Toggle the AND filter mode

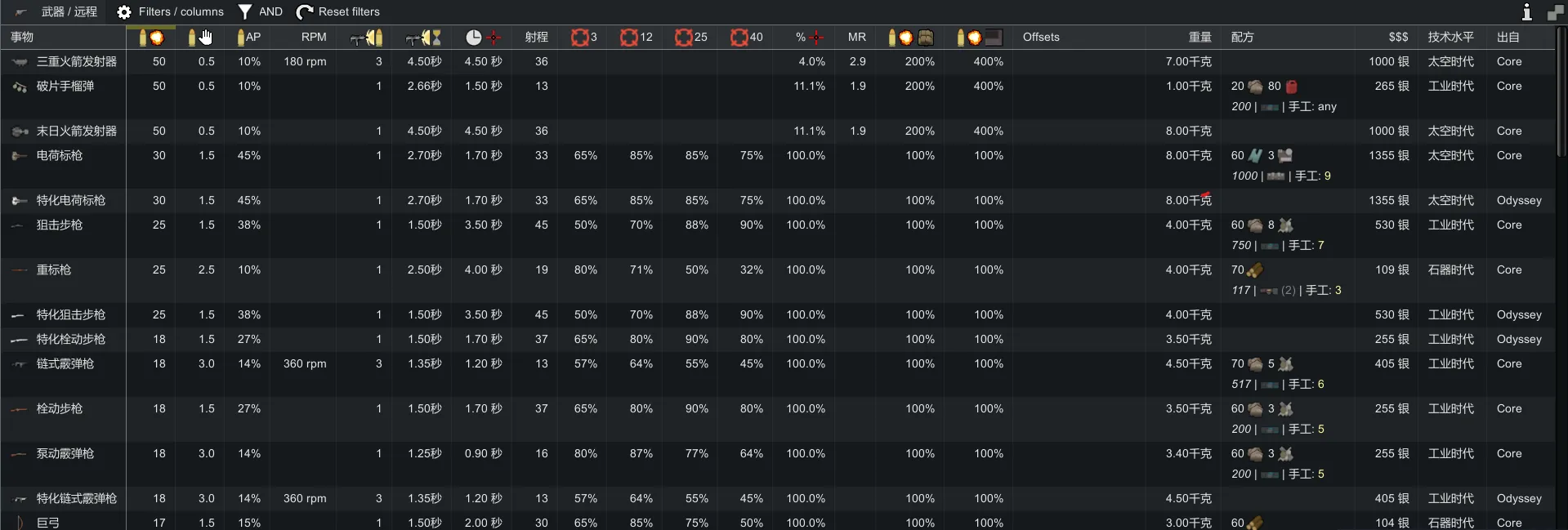[x=260, y=11]
